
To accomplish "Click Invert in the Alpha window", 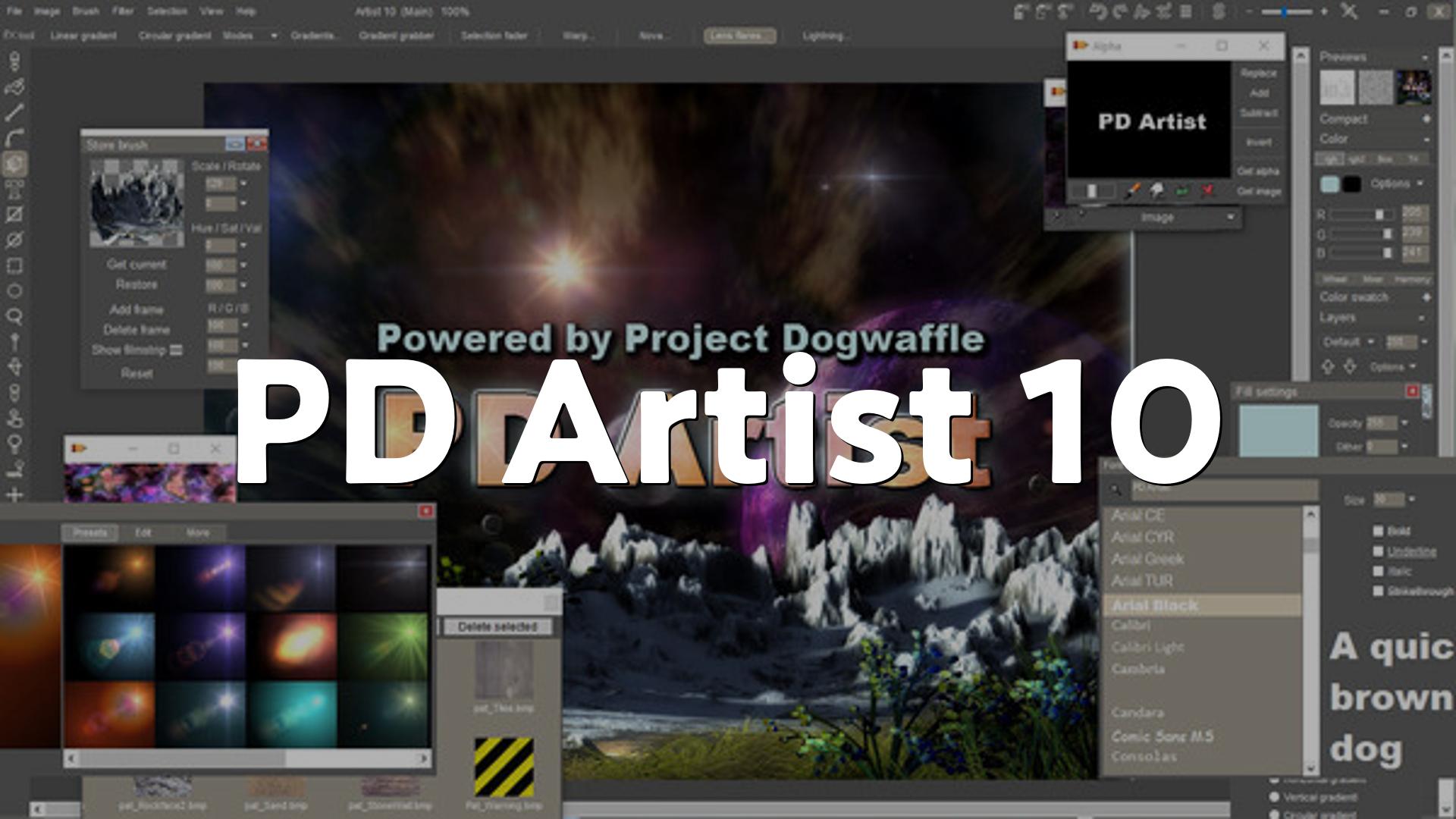I will [1259, 142].
